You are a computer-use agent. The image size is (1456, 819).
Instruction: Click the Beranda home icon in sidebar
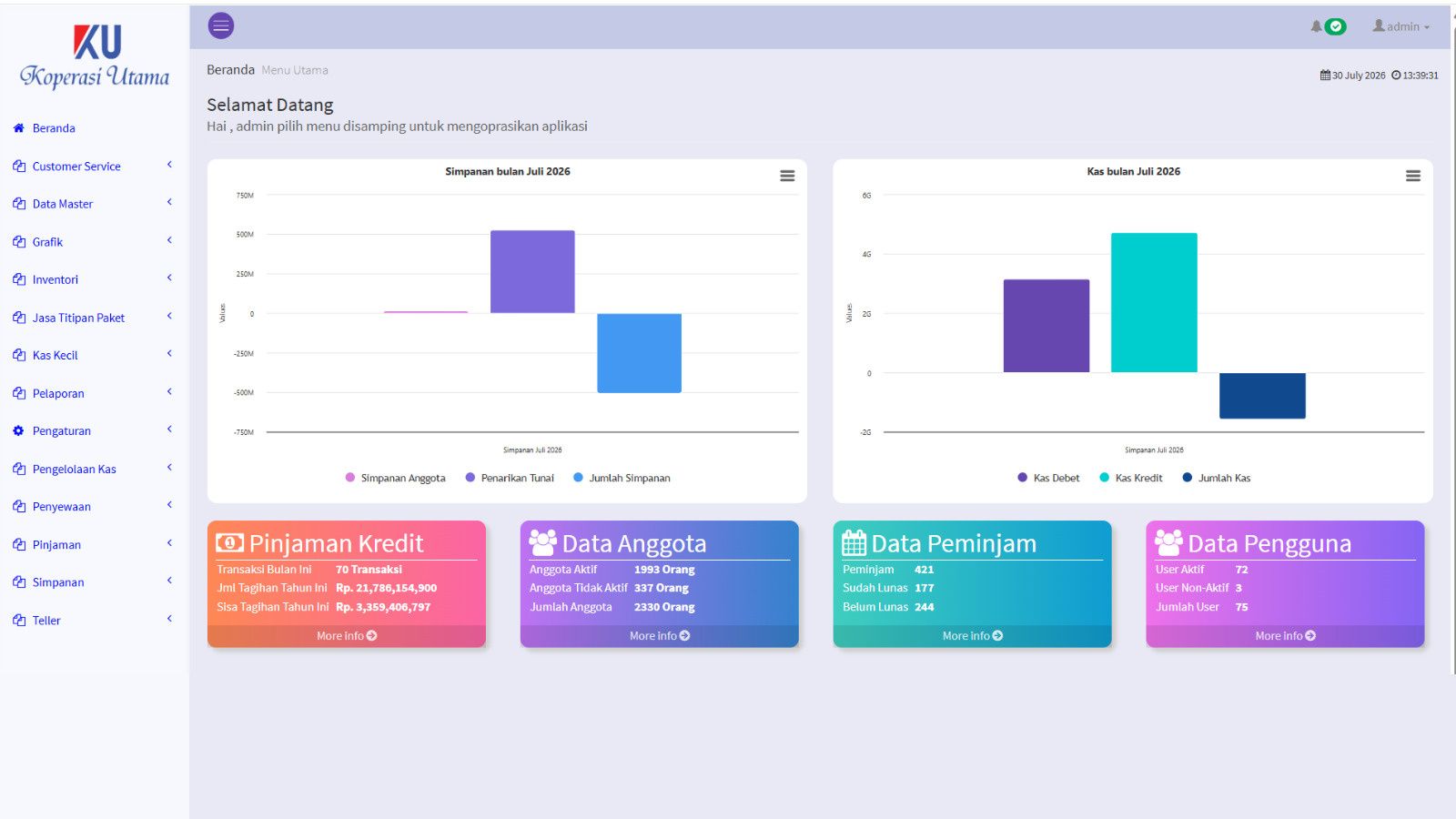pos(18,128)
